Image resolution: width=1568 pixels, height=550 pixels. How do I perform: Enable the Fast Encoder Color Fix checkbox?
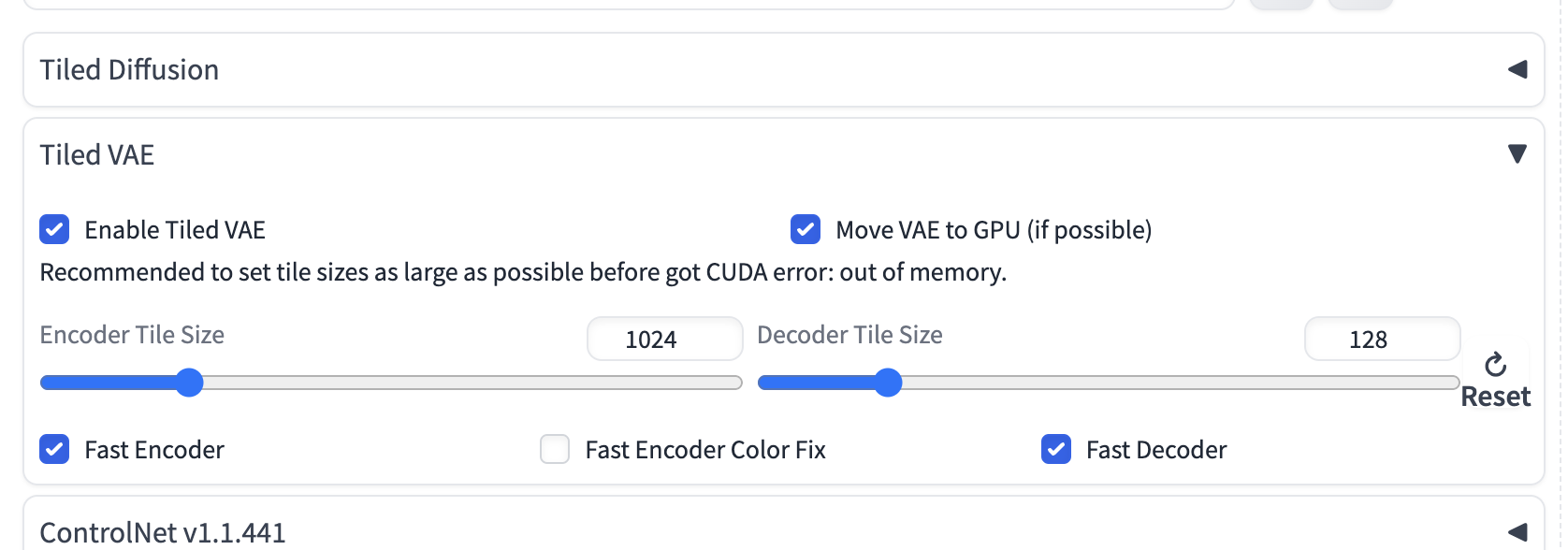coord(555,450)
